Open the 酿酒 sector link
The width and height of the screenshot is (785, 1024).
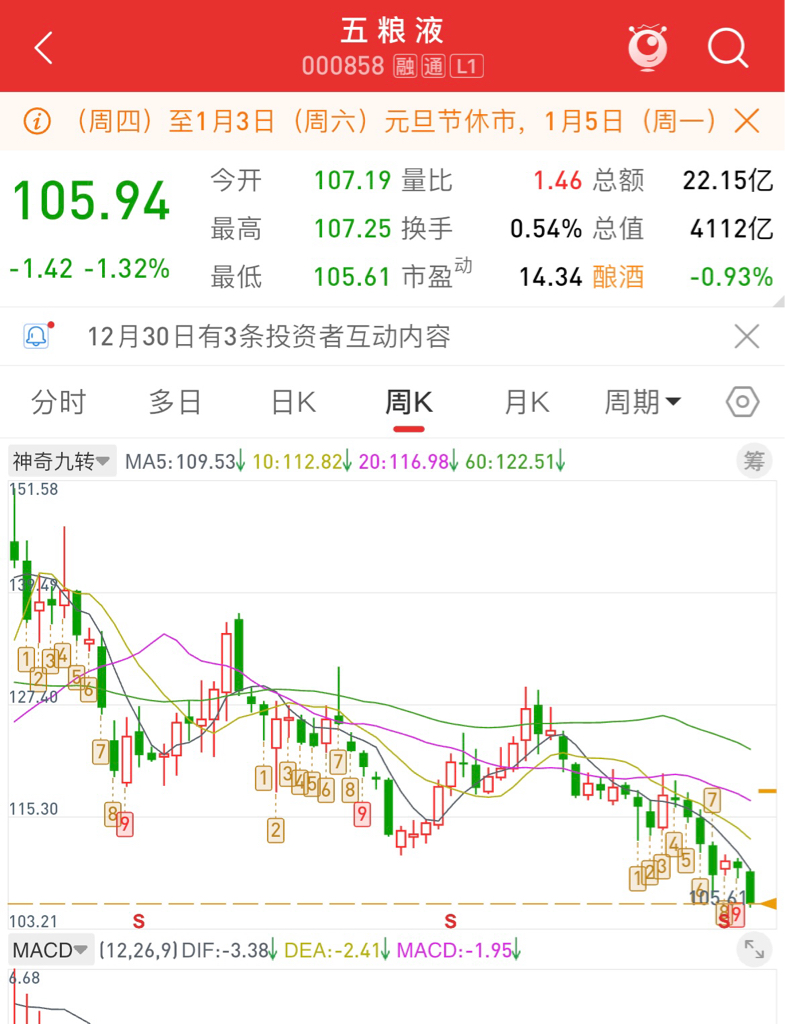click(x=618, y=277)
